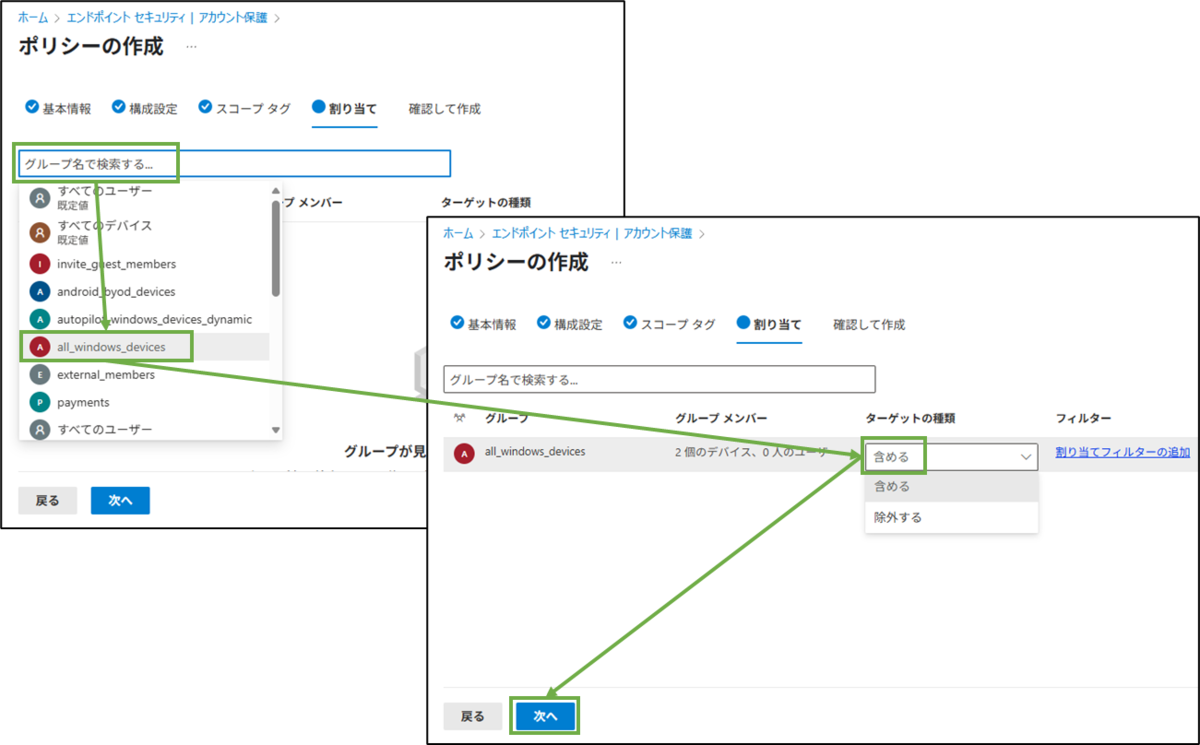Open the ターゲットの種類 dropdown showing 含める

951,456
